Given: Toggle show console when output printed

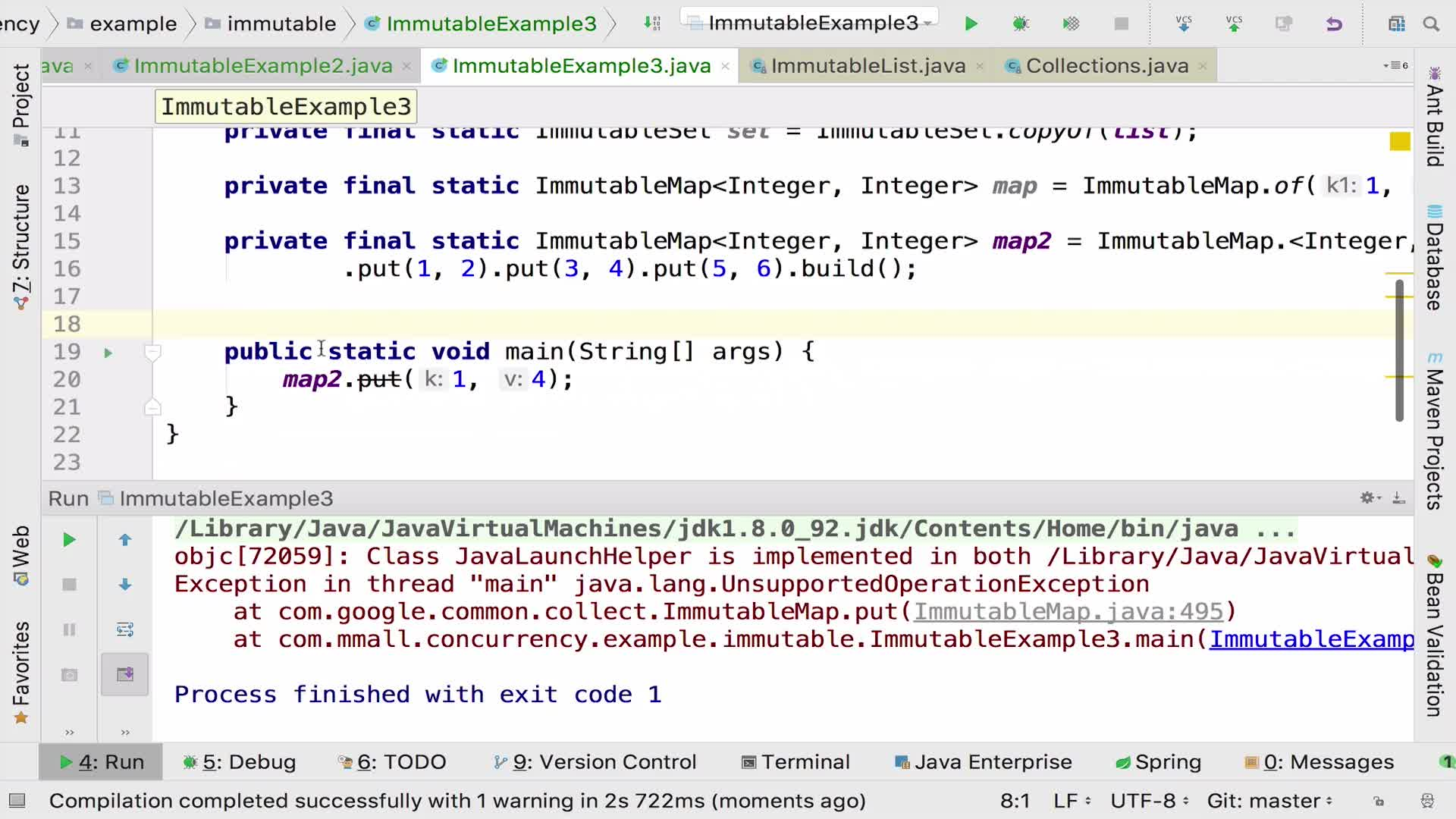Looking at the screenshot, I should coord(125,674).
